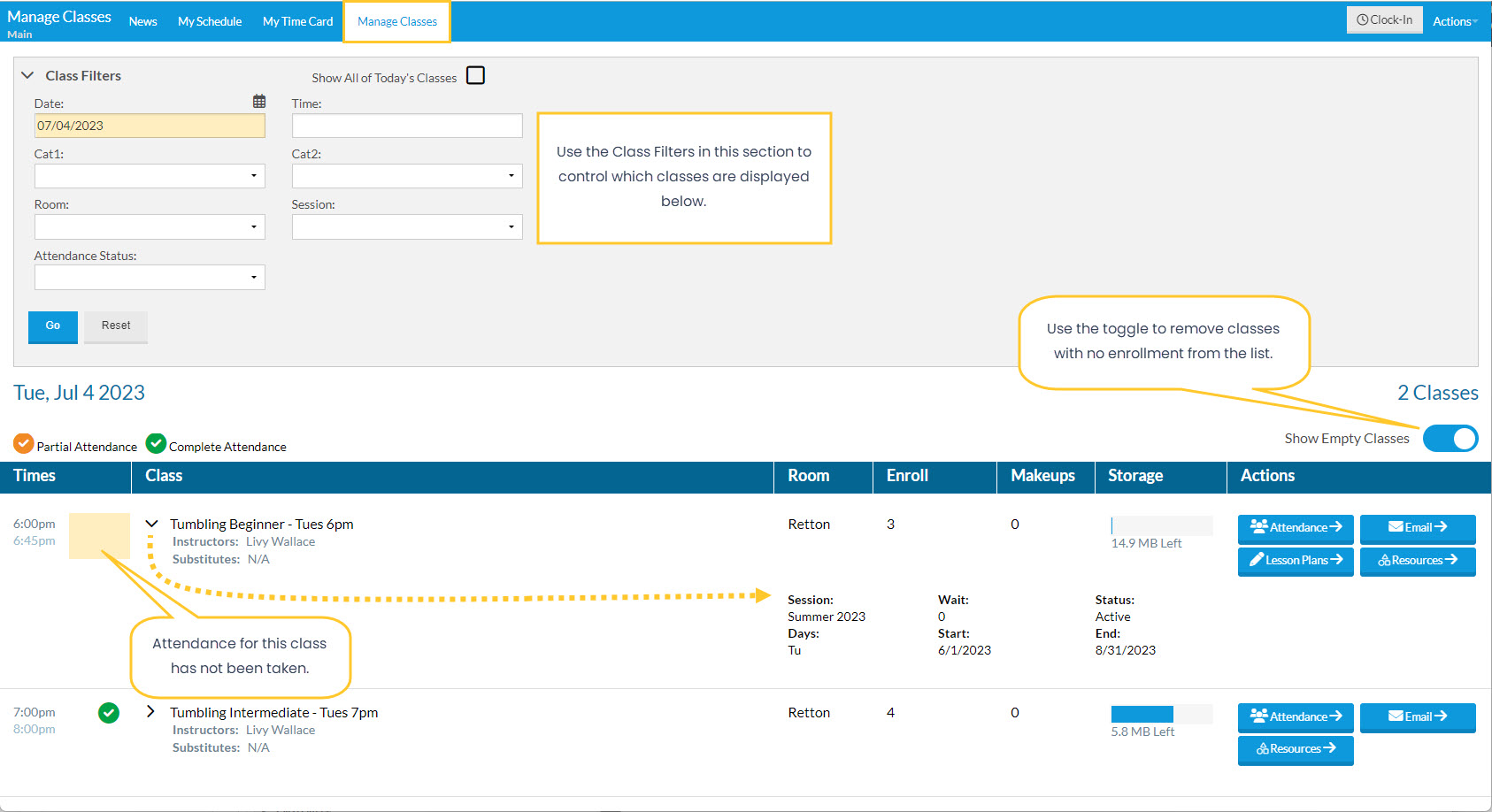
Task: Click the Date input field
Action: [150, 126]
